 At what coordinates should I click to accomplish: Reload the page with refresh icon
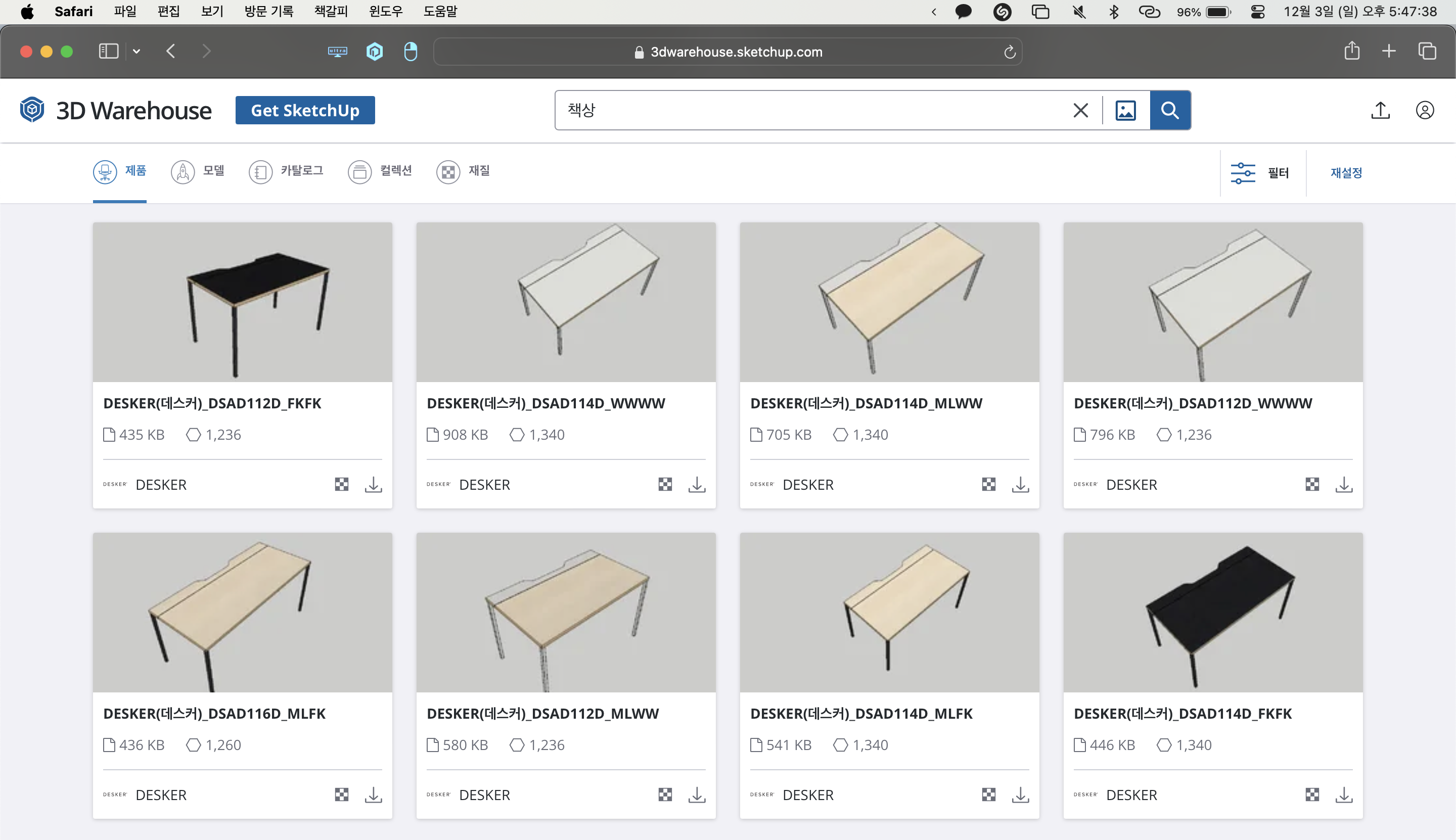(x=1009, y=52)
